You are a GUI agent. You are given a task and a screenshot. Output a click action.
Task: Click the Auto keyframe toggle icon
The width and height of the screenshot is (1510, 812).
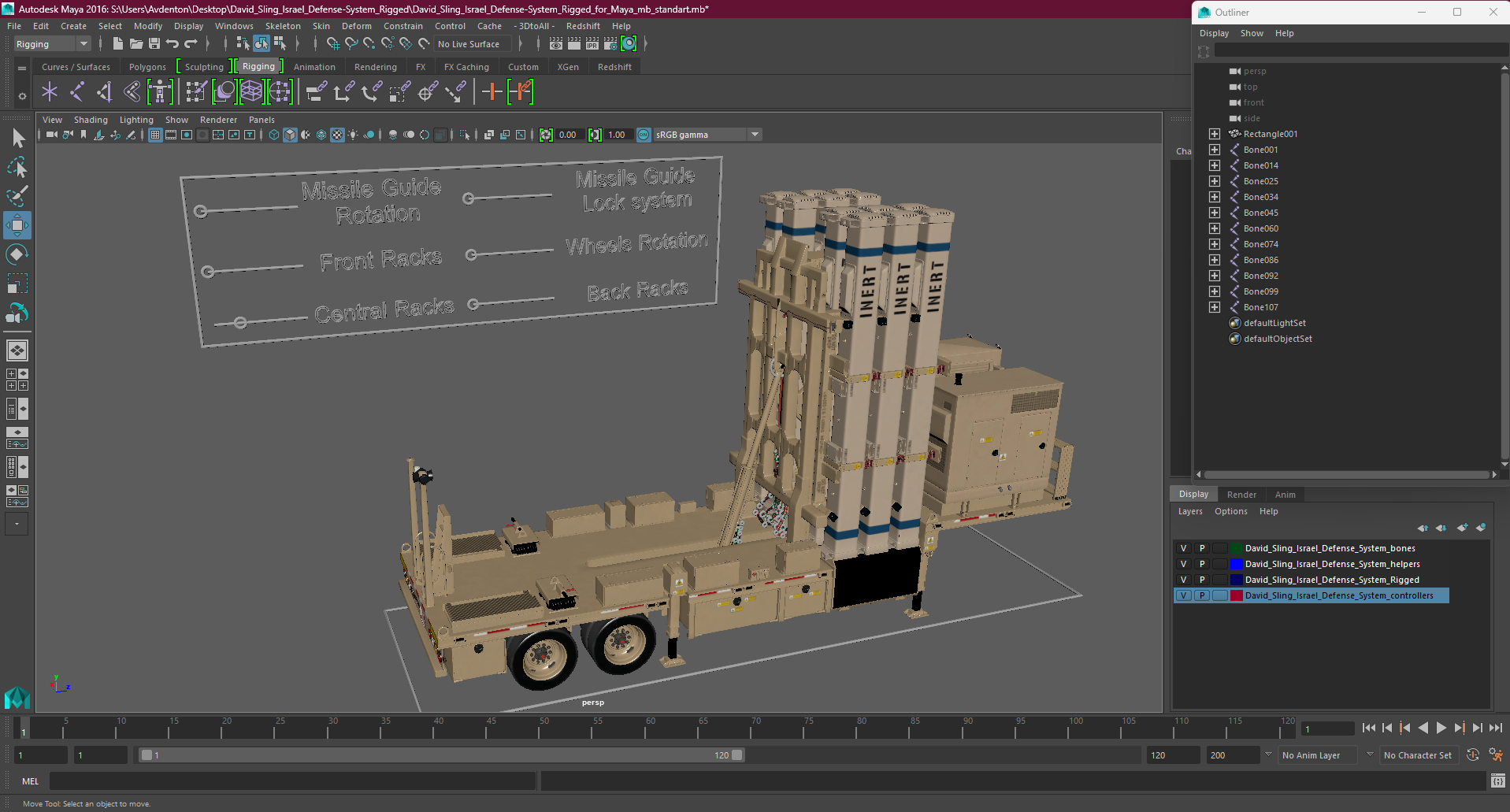point(1473,755)
